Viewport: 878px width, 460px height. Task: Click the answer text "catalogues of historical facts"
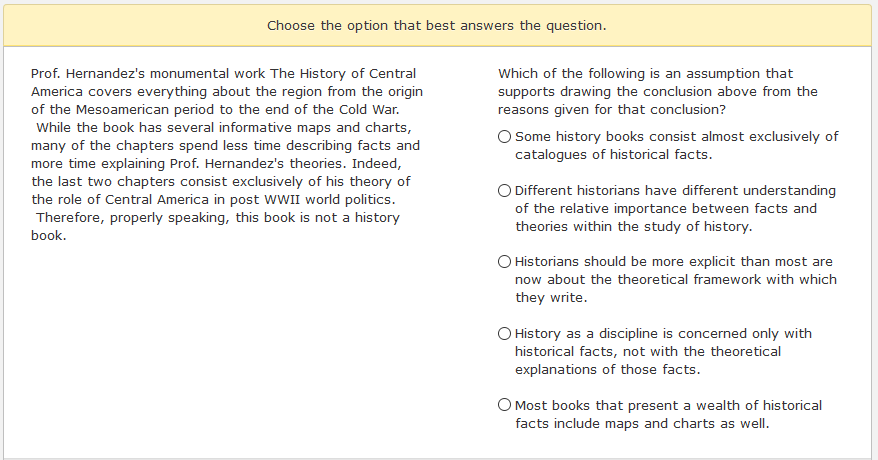point(613,154)
